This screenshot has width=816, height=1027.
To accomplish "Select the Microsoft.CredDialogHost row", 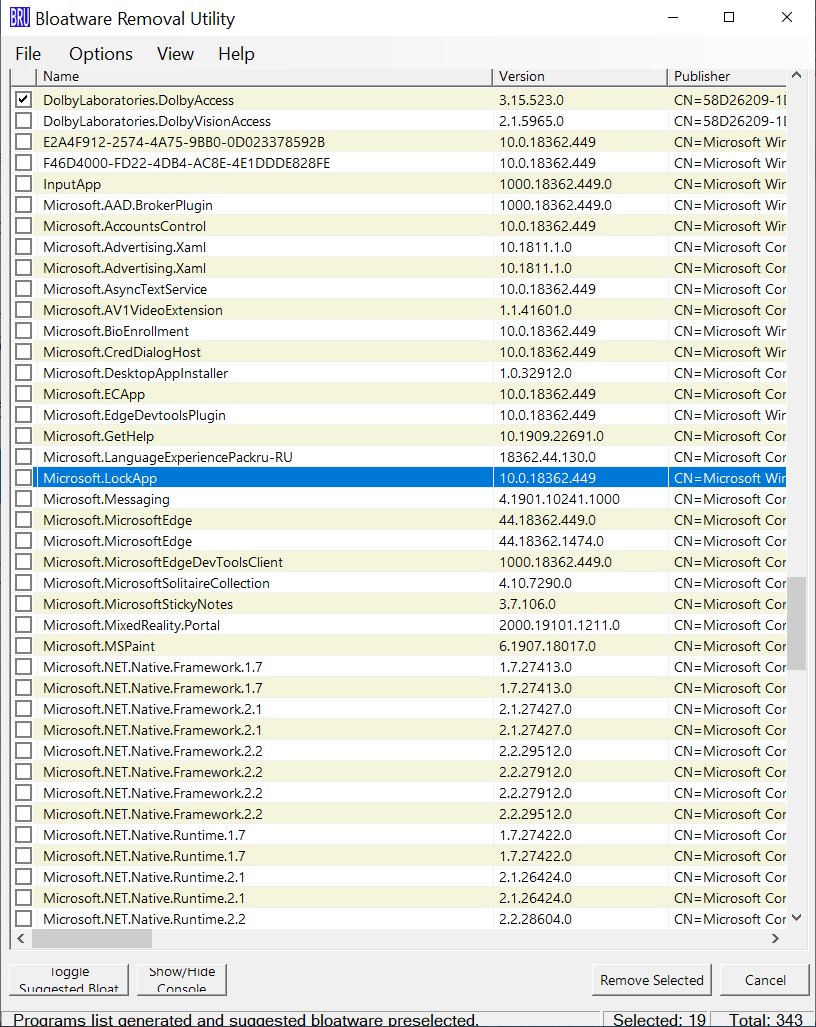I will [398, 352].
